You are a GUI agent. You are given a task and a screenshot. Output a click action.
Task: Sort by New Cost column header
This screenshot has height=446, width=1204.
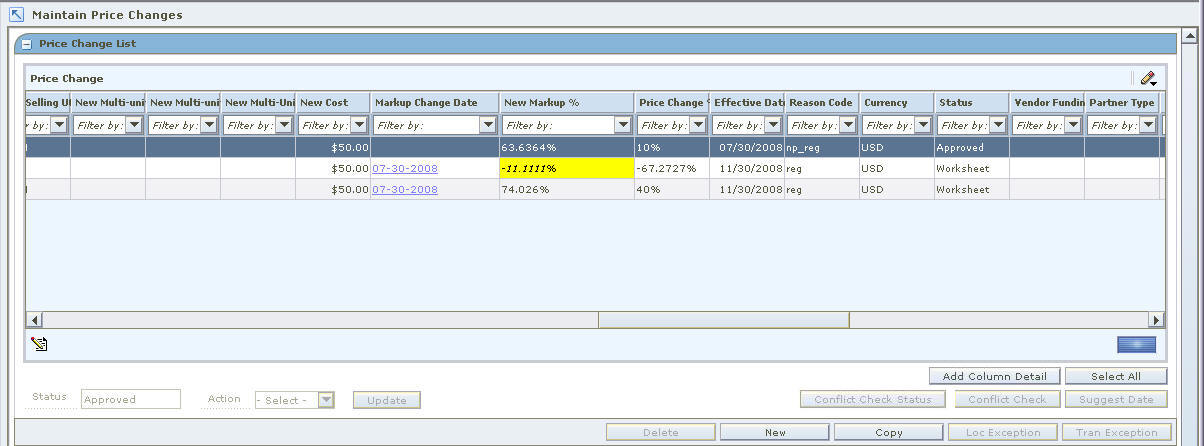pos(333,102)
